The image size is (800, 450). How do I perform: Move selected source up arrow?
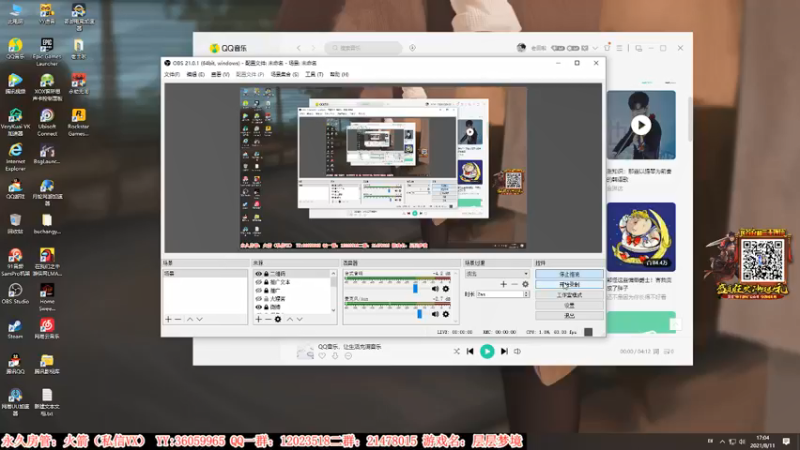290,319
